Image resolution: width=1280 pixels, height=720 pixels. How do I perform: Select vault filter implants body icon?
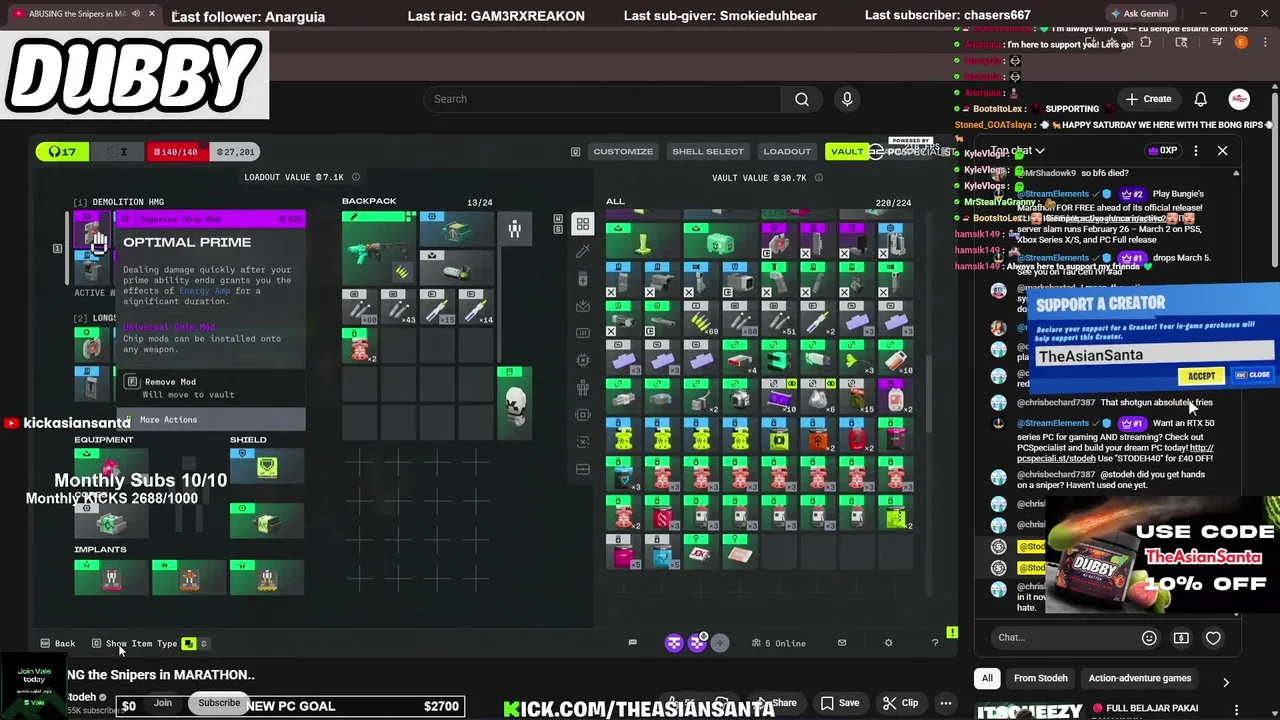pyautogui.click(x=583, y=388)
